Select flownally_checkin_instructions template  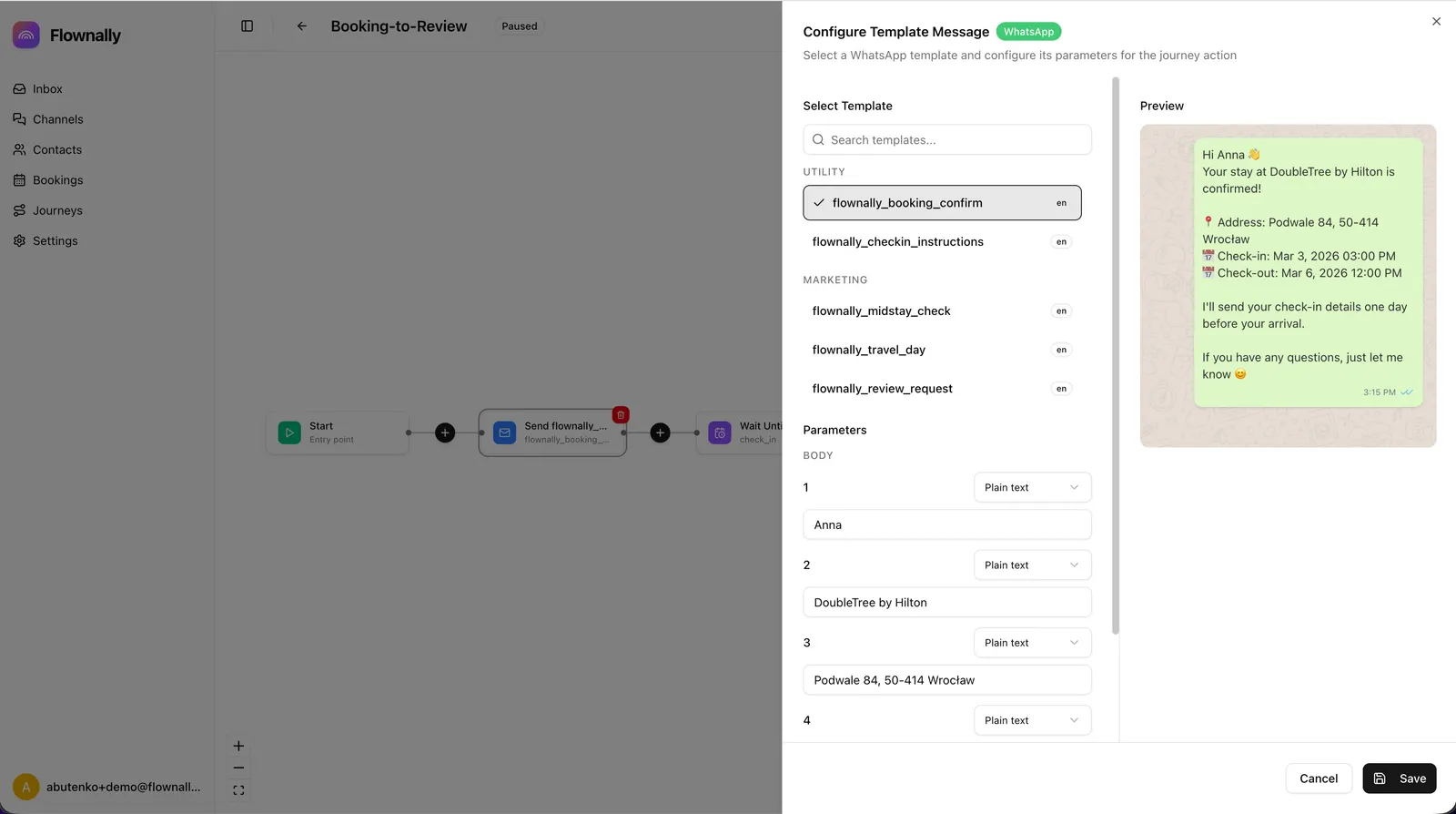[x=942, y=241]
